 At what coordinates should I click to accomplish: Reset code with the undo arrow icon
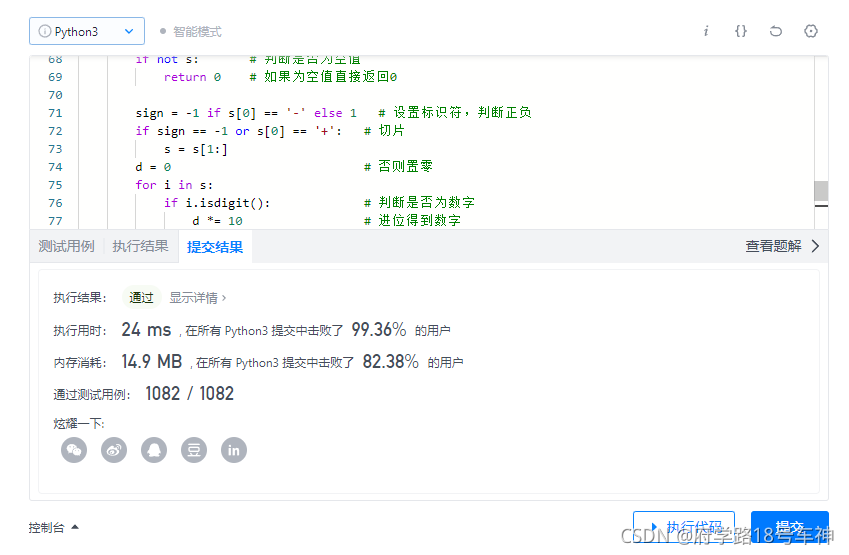click(x=776, y=31)
